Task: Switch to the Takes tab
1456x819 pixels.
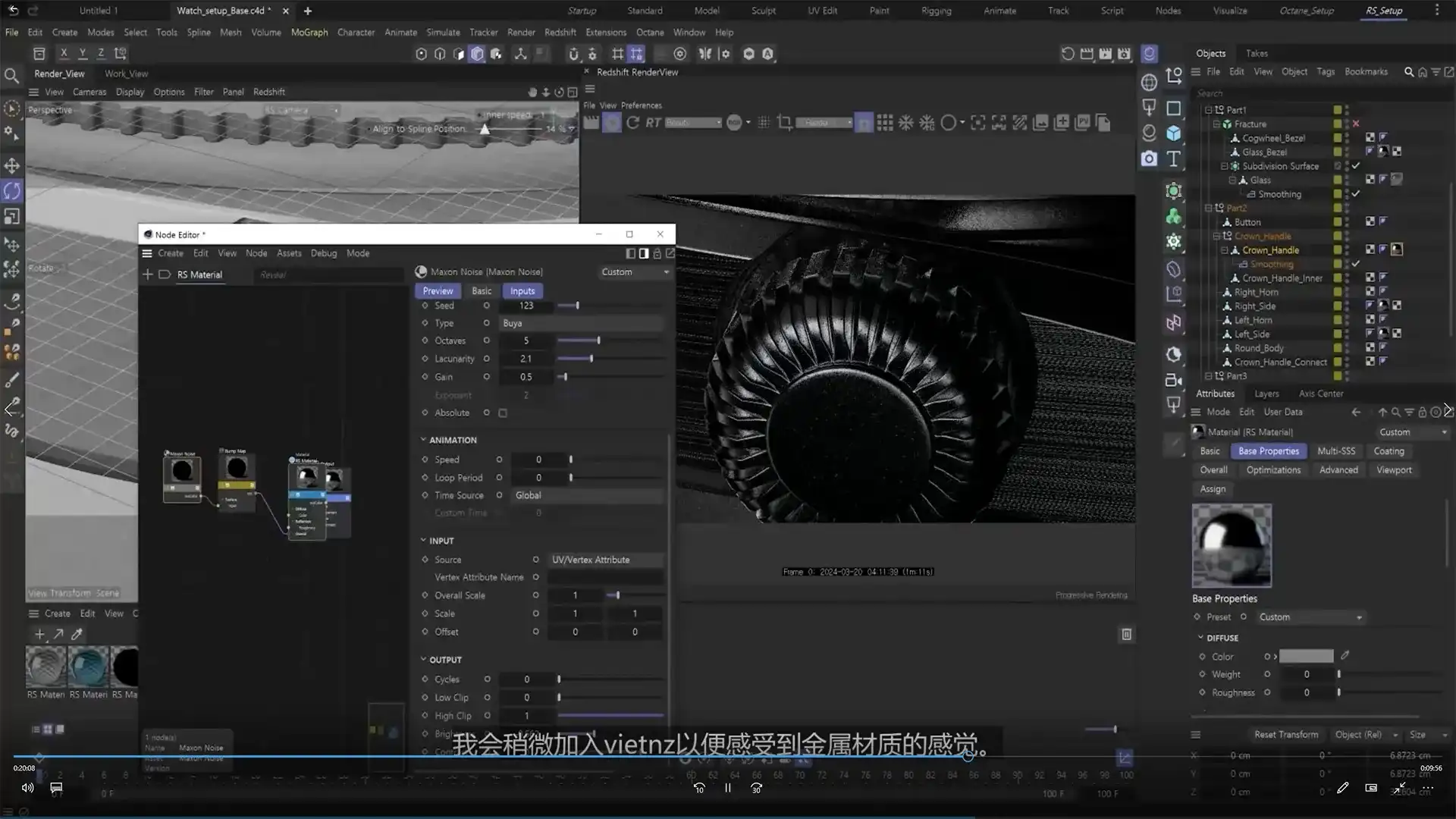Action: [x=1257, y=53]
